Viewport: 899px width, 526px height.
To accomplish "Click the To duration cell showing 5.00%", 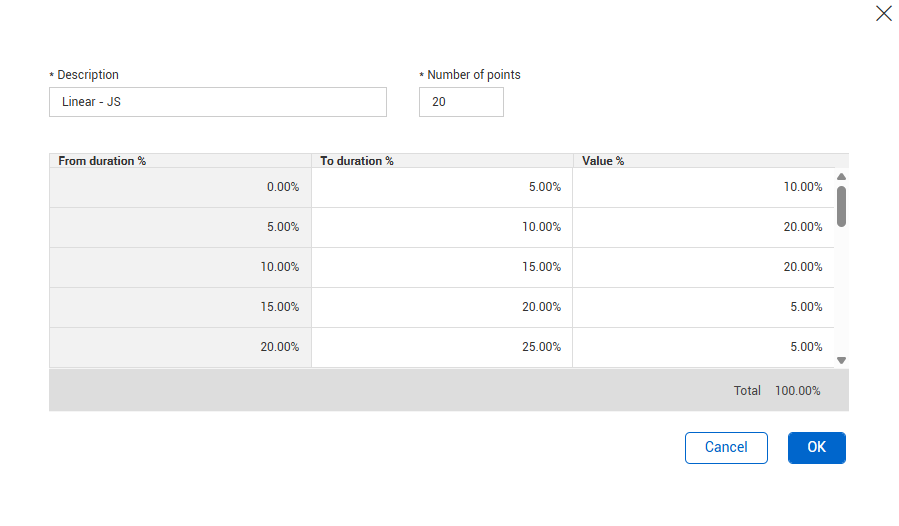I will tap(441, 187).
